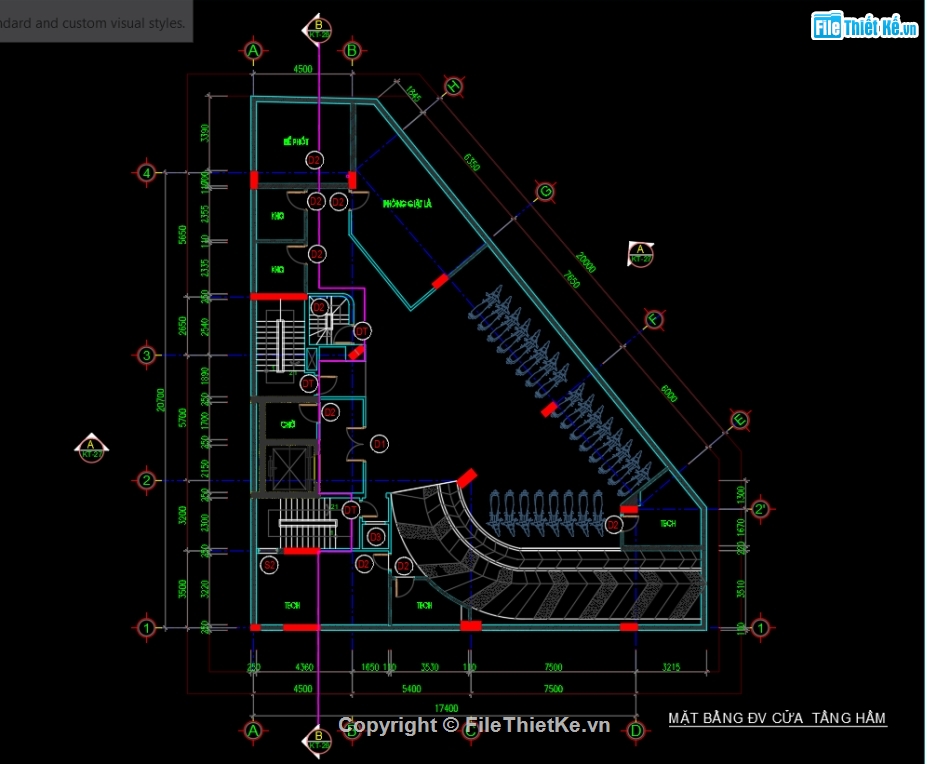Select the 20000 diagonal dimension text

[586, 262]
